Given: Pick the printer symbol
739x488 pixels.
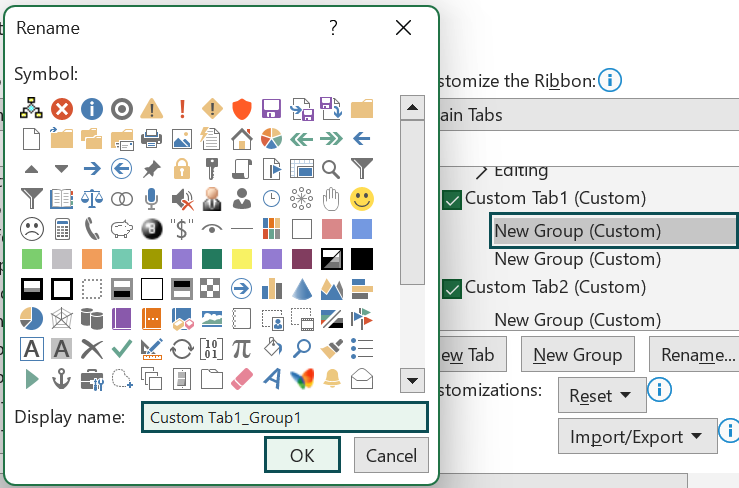Looking at the screenshot, I should coord(152,139).
